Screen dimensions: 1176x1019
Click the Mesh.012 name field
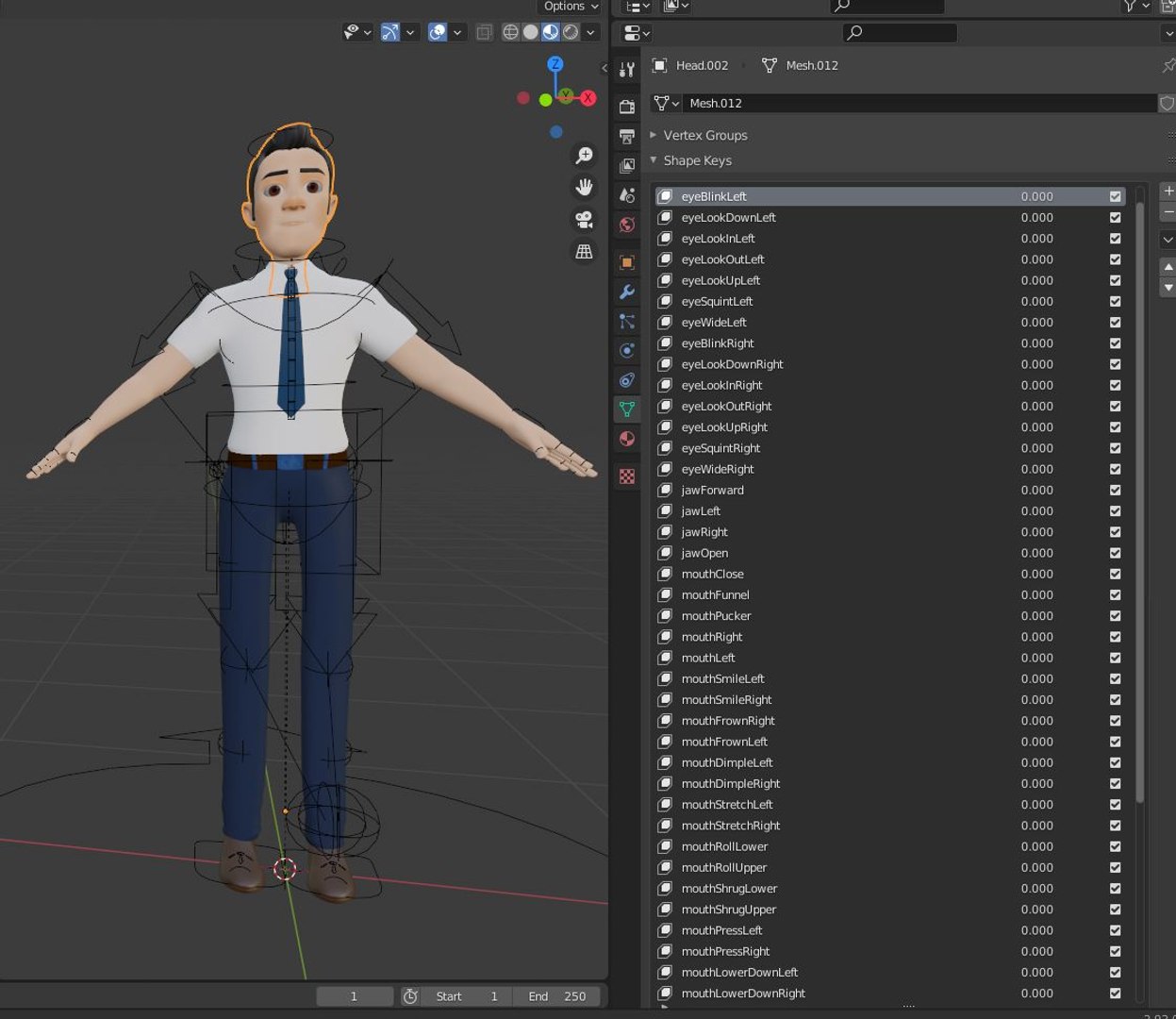coord(919,103)
